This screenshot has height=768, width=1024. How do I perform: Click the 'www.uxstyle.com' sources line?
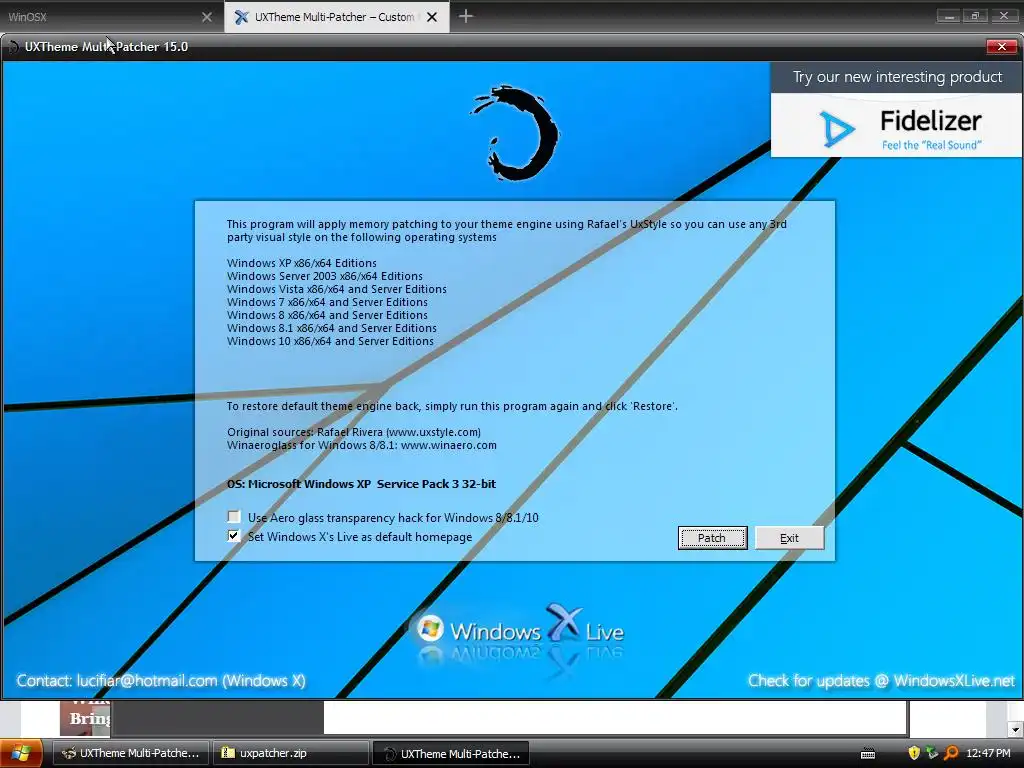(x=354, y=432)
